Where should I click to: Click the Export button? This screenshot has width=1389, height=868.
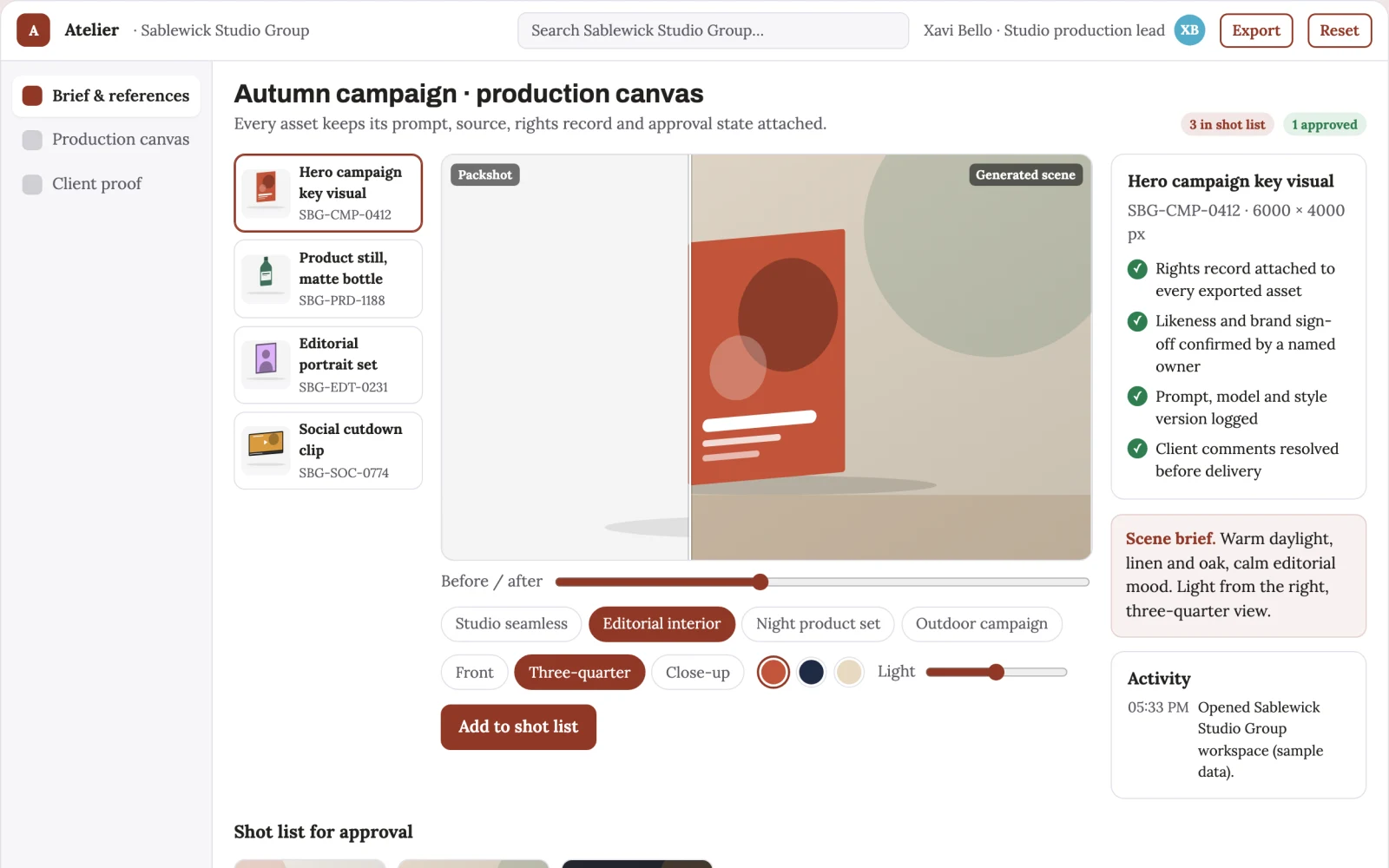coord(1256,30)
